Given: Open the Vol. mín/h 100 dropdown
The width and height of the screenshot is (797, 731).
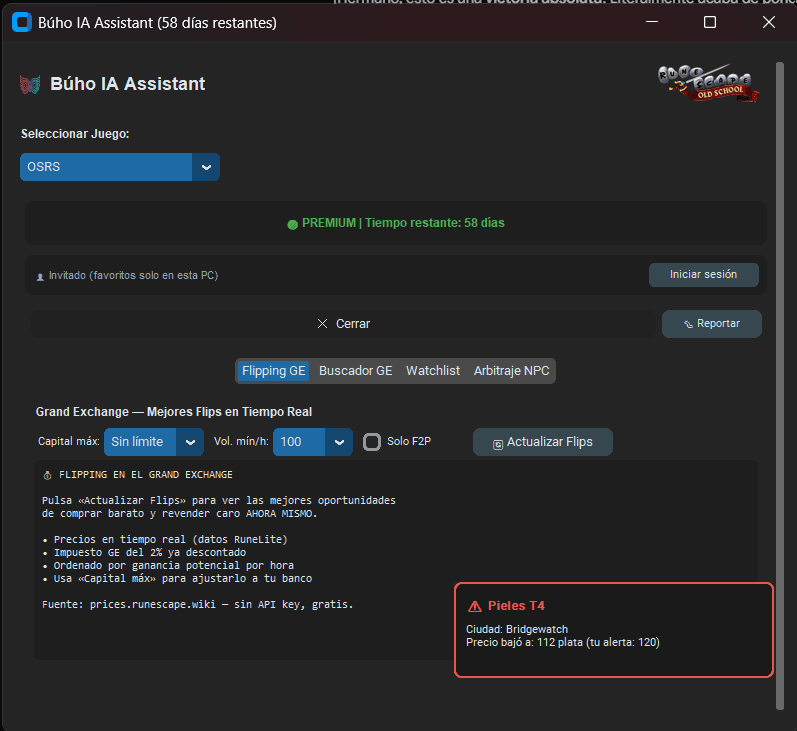Looking at the screenshot, I should coord(313,442).
